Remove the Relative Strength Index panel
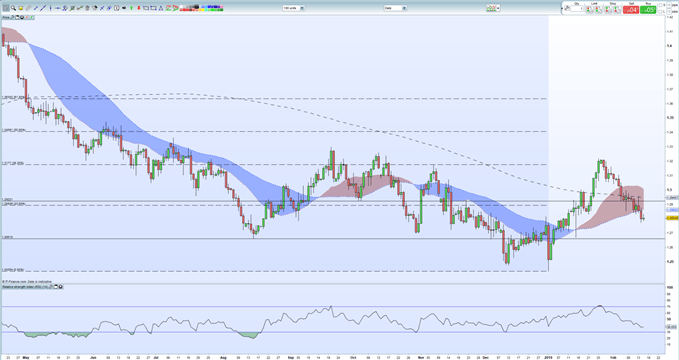The width and height of the screenshot is (679, 360). [x=61, y=287]
